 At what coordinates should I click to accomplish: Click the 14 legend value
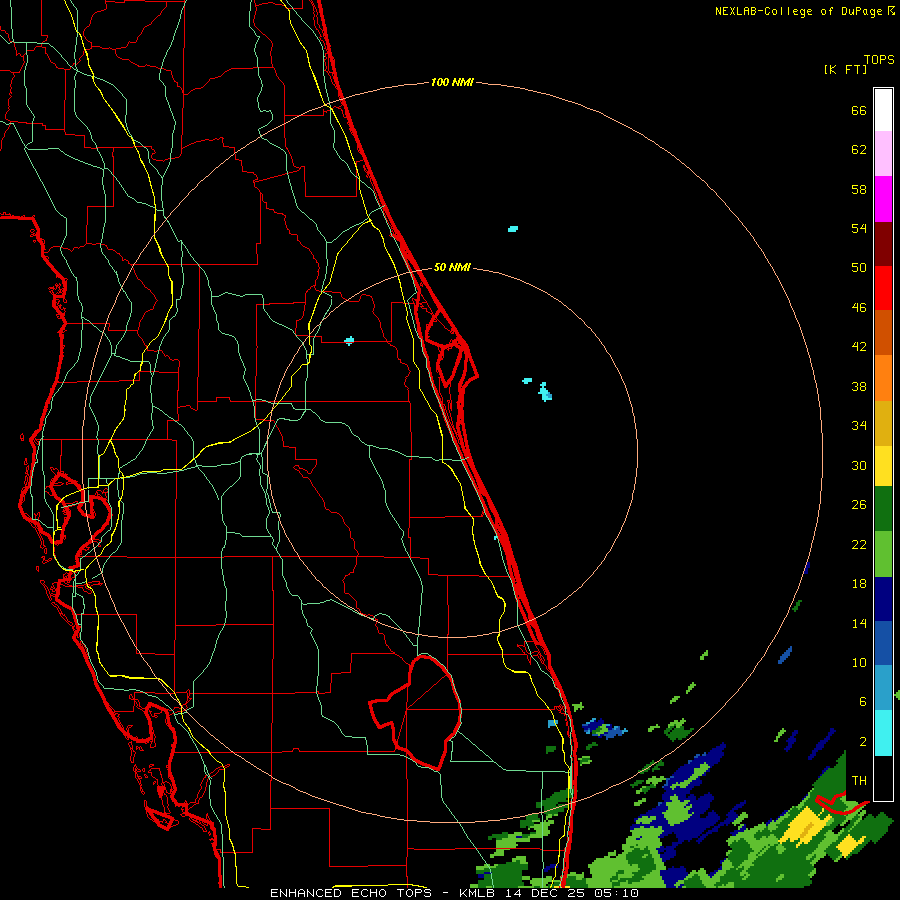[x=859, y=623]
